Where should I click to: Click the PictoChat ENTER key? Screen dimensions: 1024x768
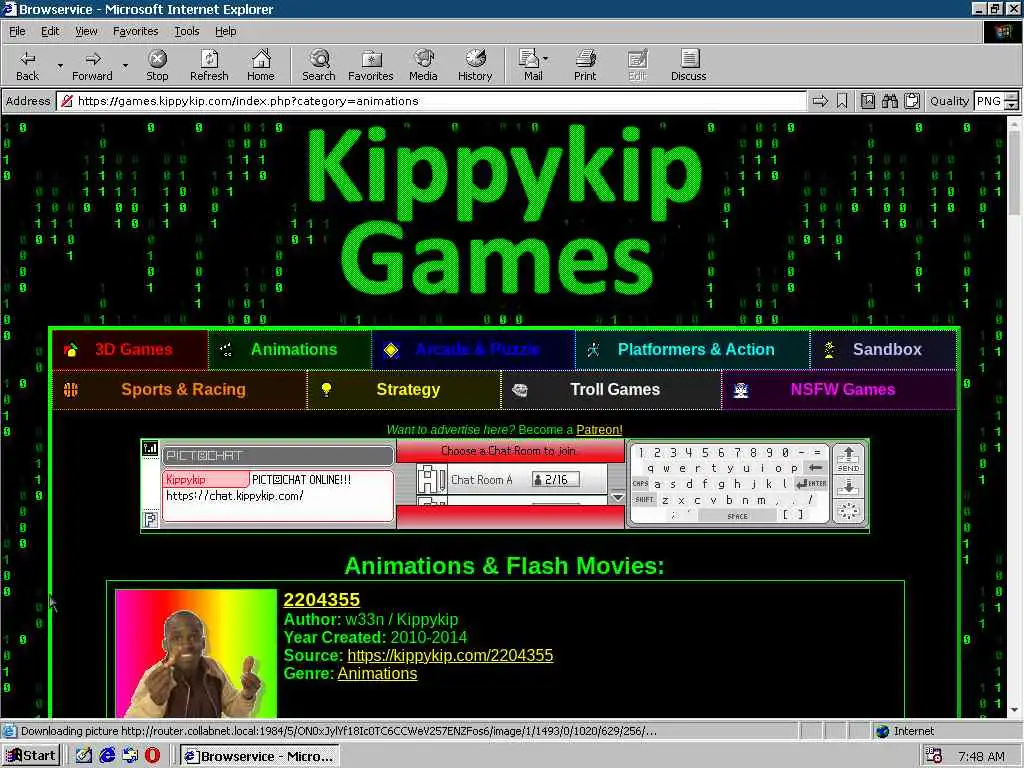click(811, 483)
